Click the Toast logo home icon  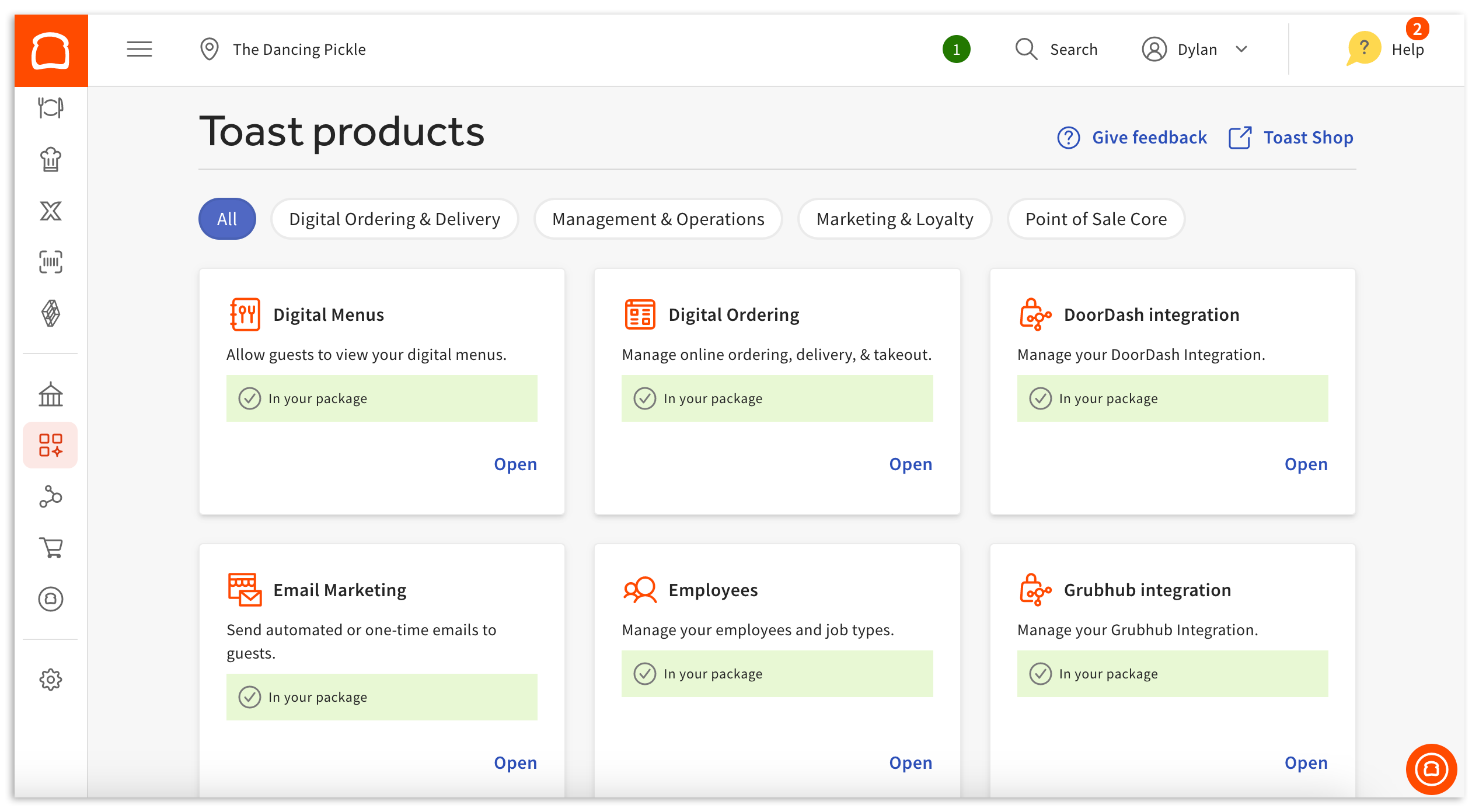[51, 51]
